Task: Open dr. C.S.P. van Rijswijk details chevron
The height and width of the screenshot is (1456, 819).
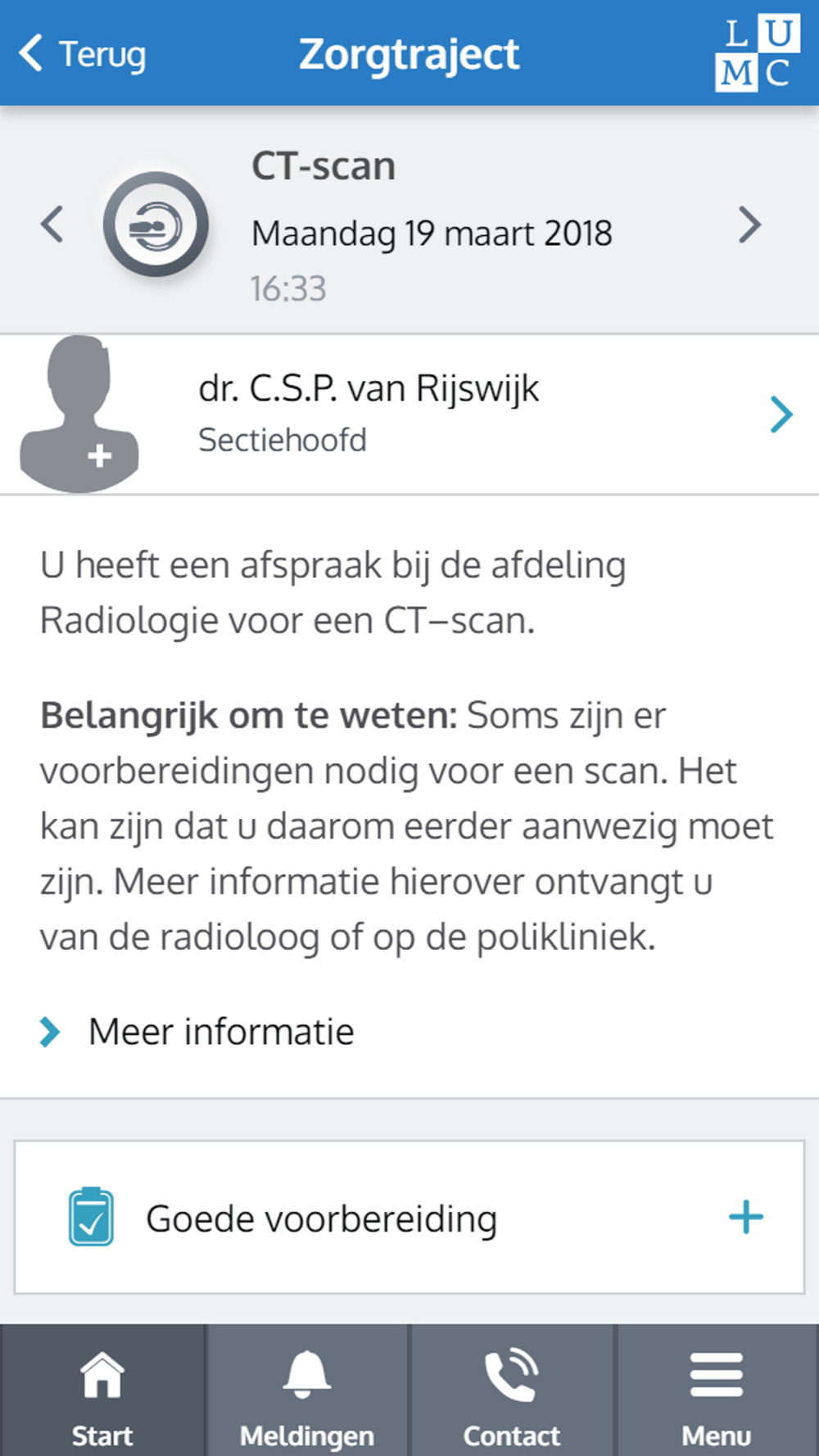Action: click(x=781, y=414)
